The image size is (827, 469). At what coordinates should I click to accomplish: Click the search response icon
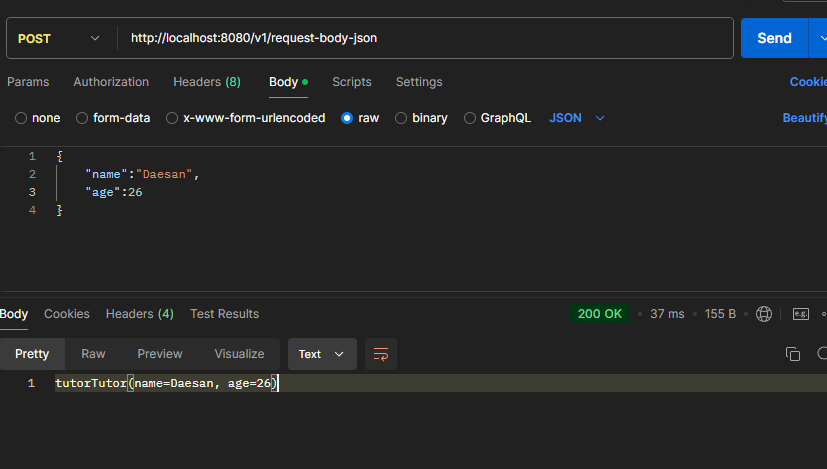click(x=822, y=353)
